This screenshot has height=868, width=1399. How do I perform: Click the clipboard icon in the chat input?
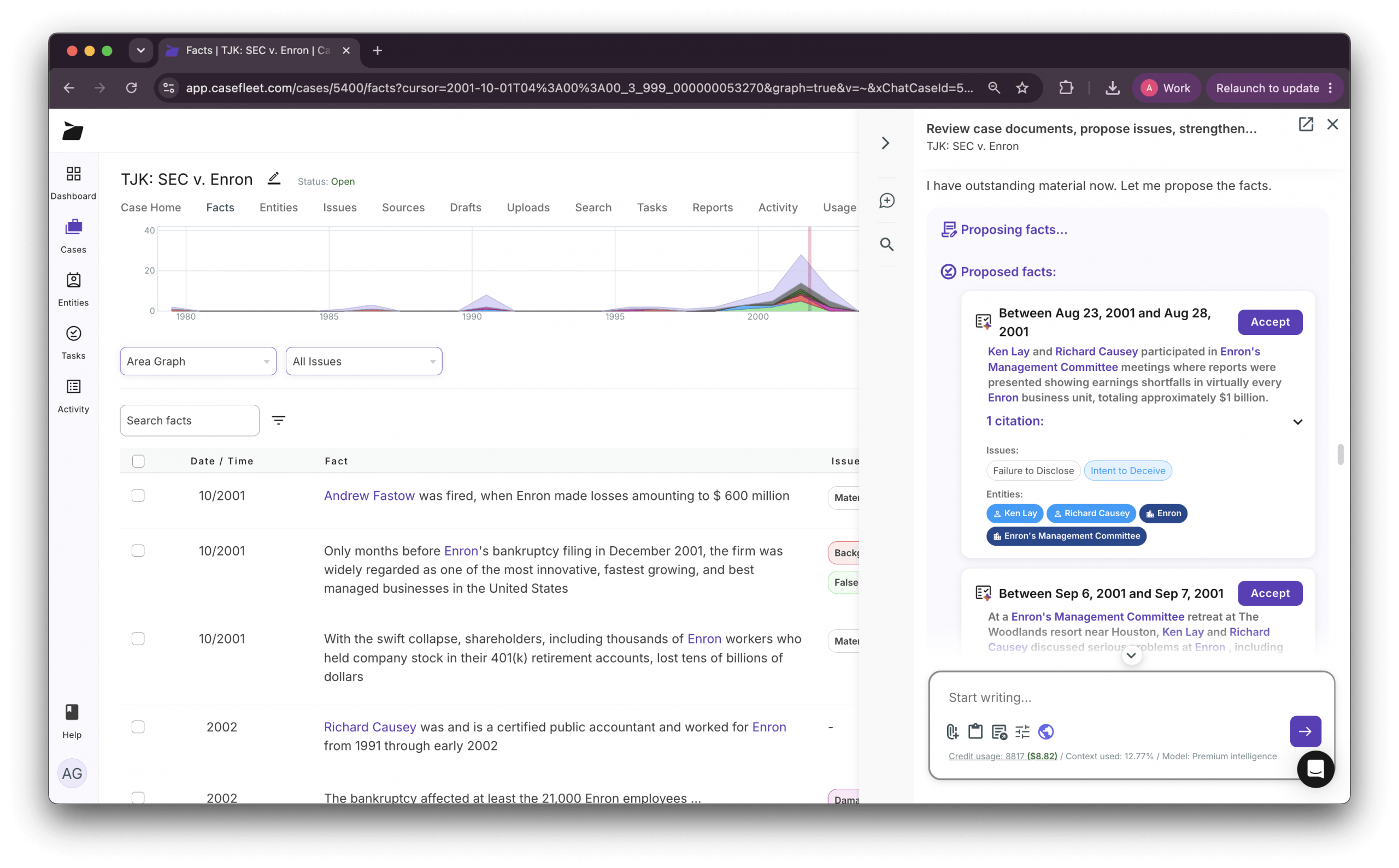(975, 731)
